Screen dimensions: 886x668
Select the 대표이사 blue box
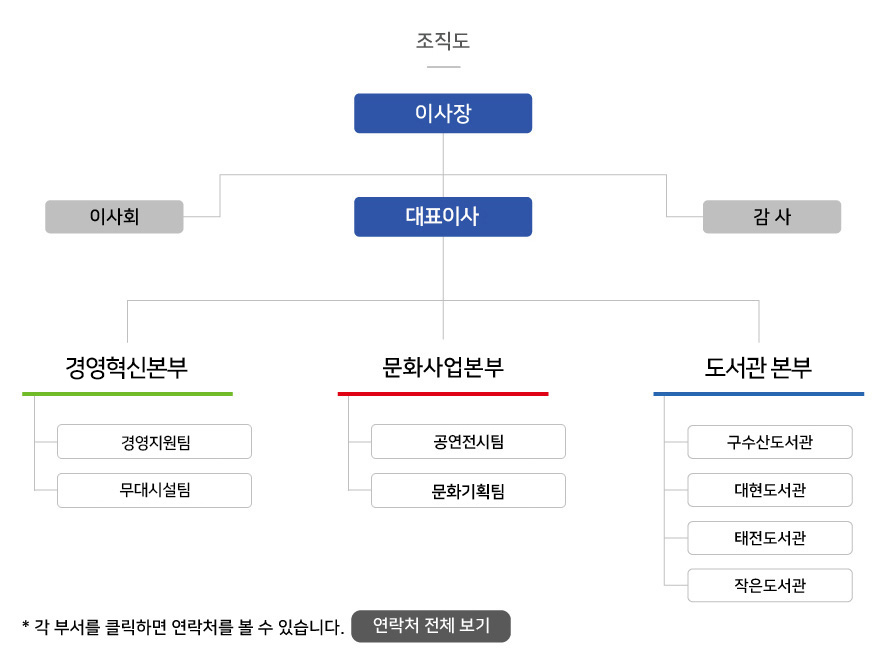coord(443,216)
